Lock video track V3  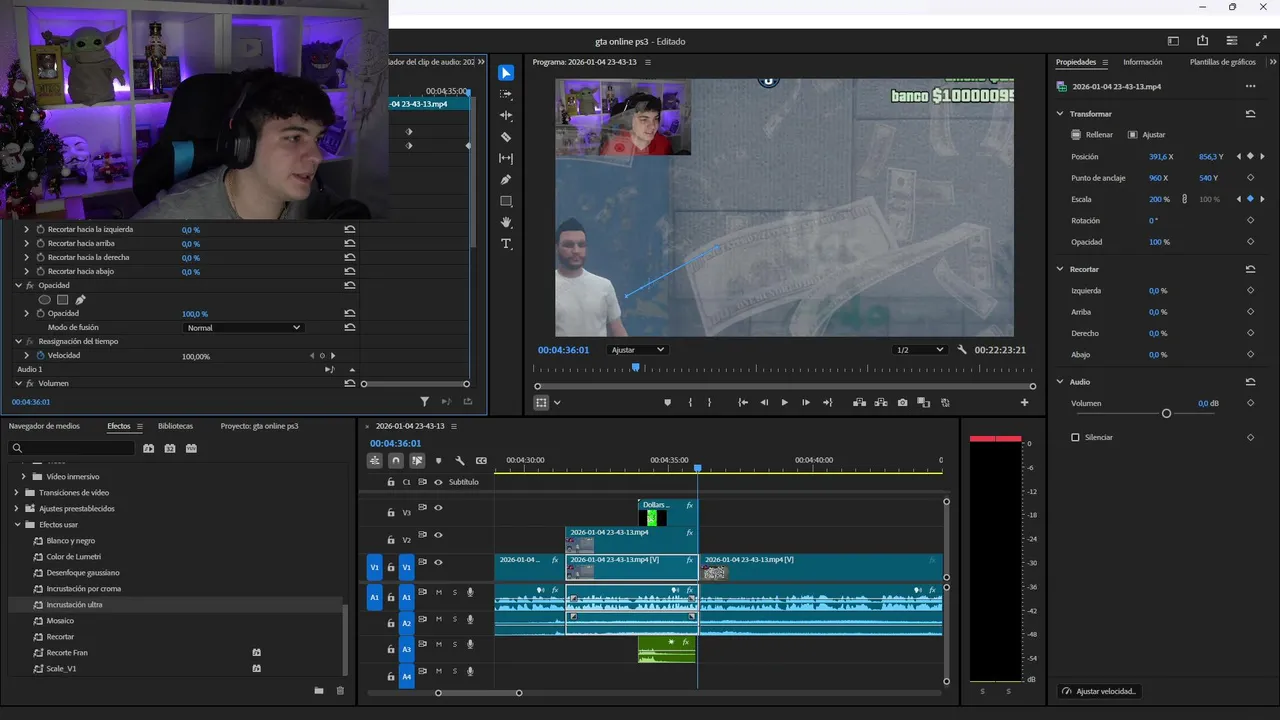[391, 512]
